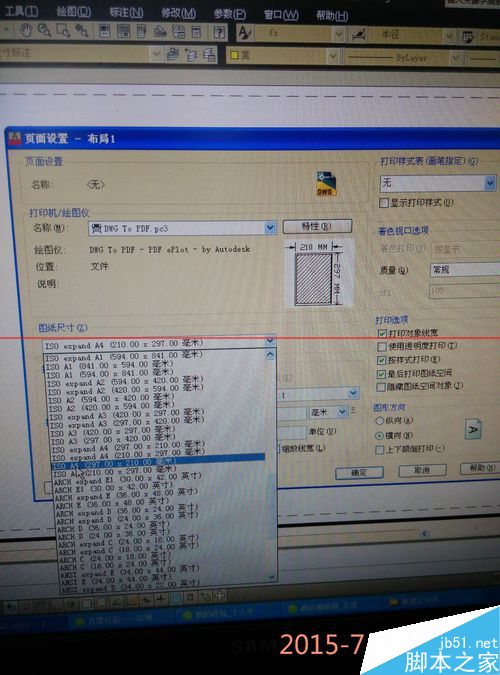Open 打印样式表 dropdown showing 无
The width and height of the screenshot is (500, 675).
490,183
